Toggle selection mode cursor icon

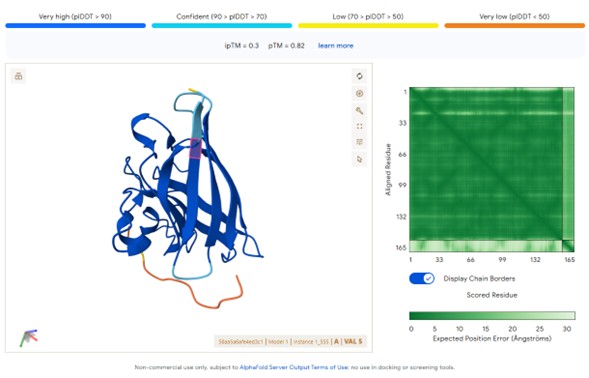[x=359, y=159]
